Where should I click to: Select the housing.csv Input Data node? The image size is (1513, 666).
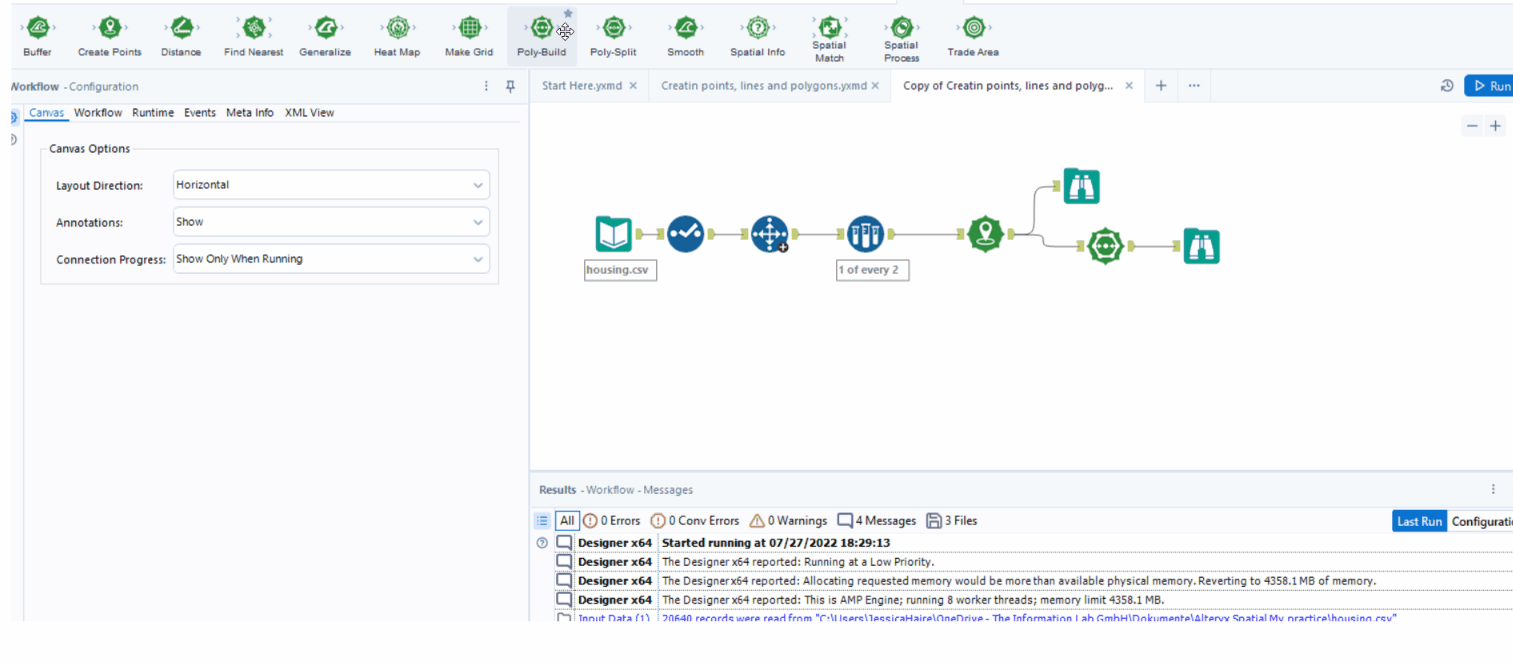pyautogui.click(x=614, y=234)
